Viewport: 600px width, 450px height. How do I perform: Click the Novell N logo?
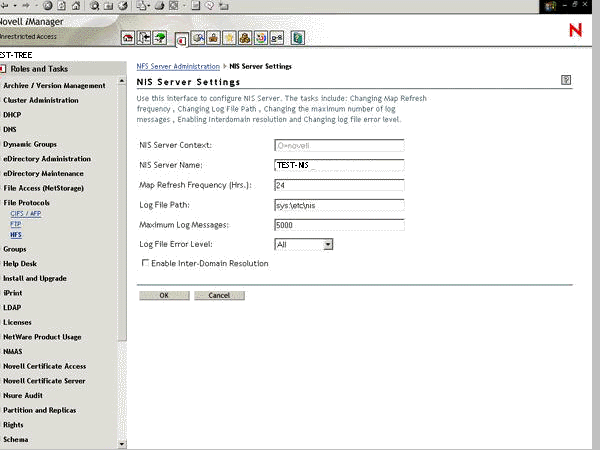coord(575,30)
